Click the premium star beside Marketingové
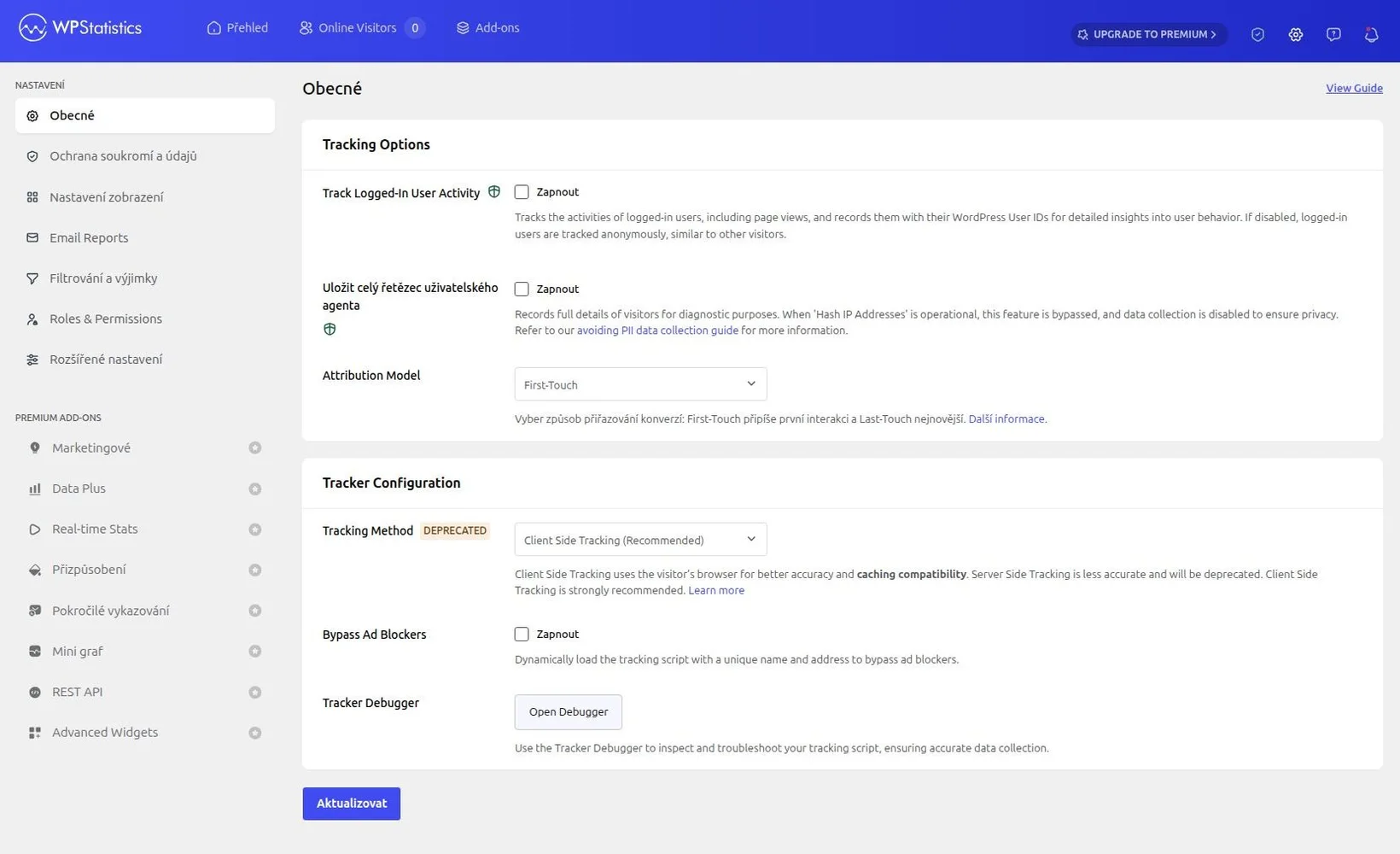The image size is (1400, 854). click(x=254, y=447)
